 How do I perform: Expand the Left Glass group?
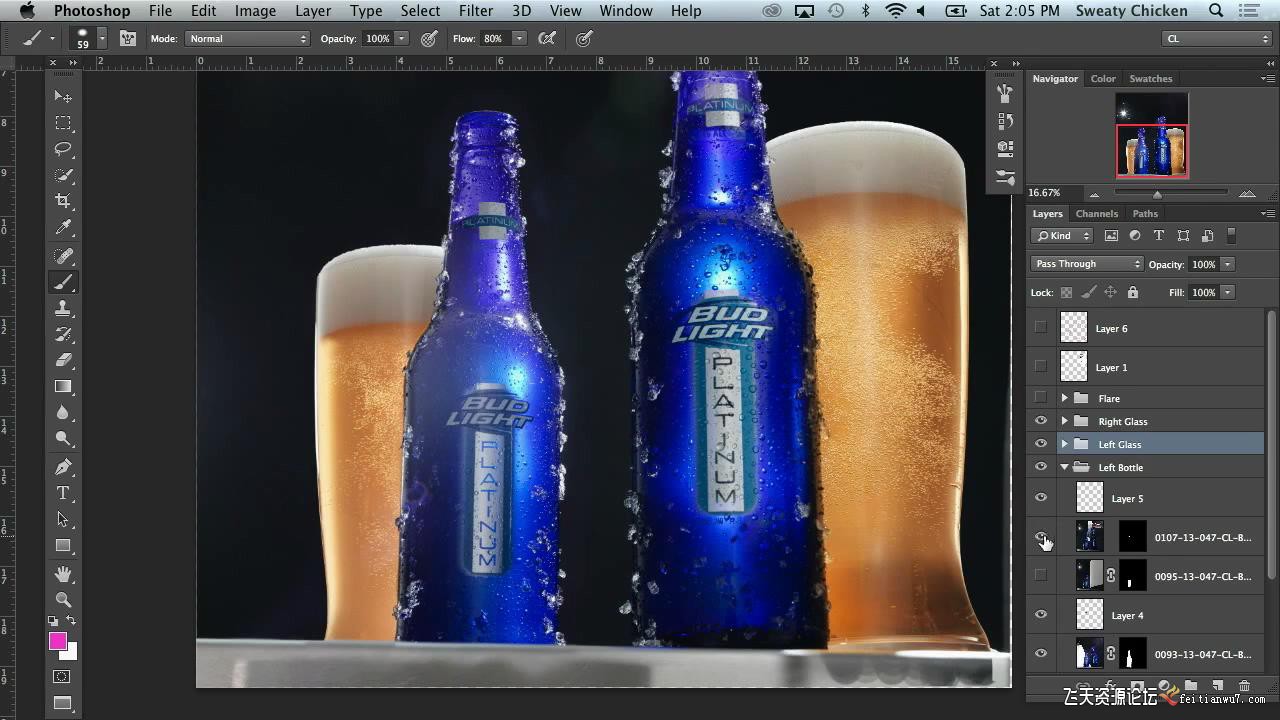point(1065,444)
